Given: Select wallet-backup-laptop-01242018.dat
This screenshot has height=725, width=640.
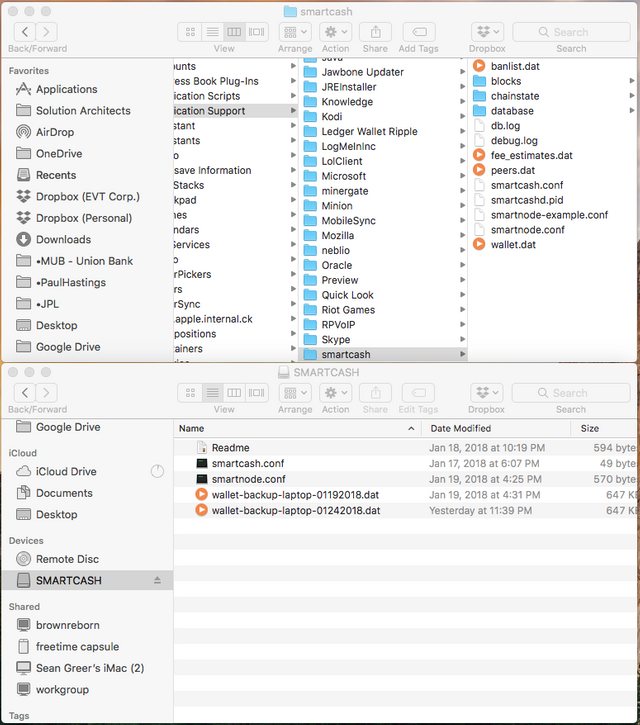Looking at the screenshot, I should point(296,510).
